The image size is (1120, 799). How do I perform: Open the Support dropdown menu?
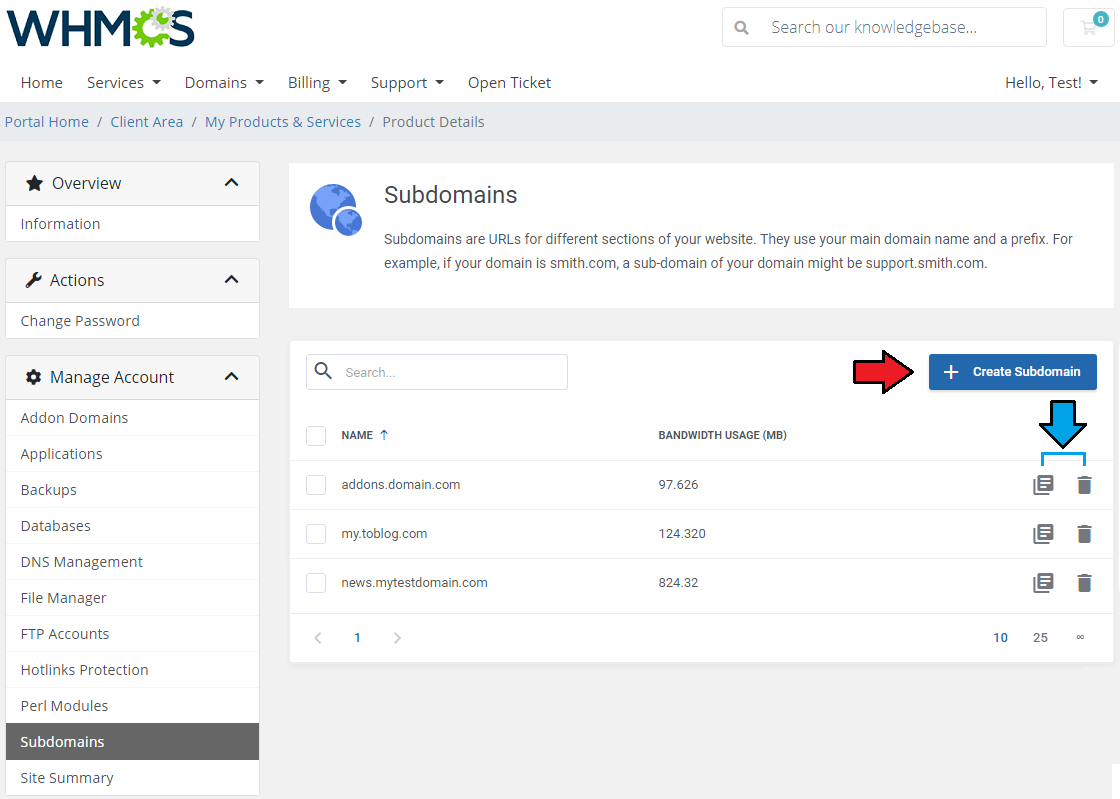[407, 83]
